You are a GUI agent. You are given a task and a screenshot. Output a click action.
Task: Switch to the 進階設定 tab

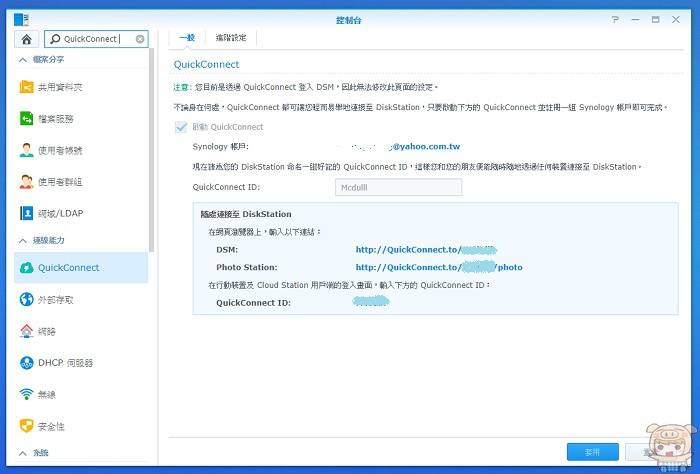tap(231, 38)
